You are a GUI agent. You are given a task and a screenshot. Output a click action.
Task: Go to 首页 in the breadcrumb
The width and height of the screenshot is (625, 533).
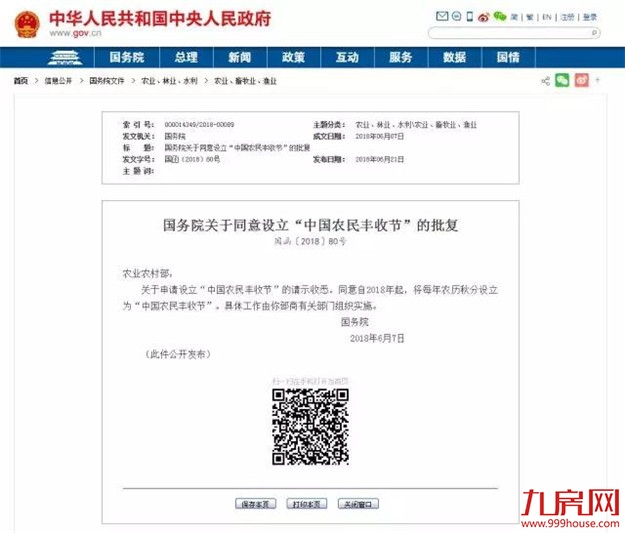[x=21, y=81]
